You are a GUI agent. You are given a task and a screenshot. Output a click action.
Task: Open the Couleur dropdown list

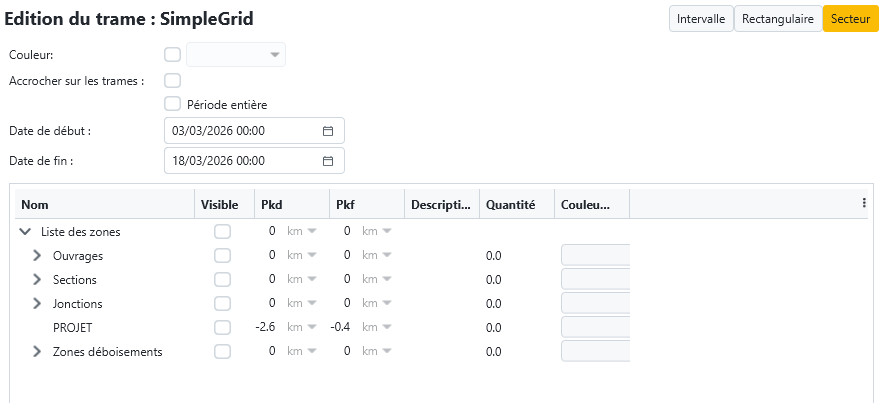(274, 55)
